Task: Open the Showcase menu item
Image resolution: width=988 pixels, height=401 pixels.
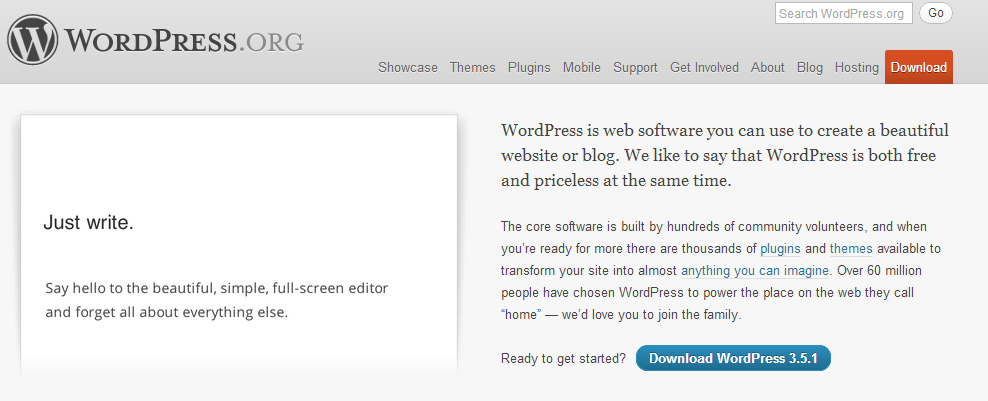Action: tap(407, 68)
